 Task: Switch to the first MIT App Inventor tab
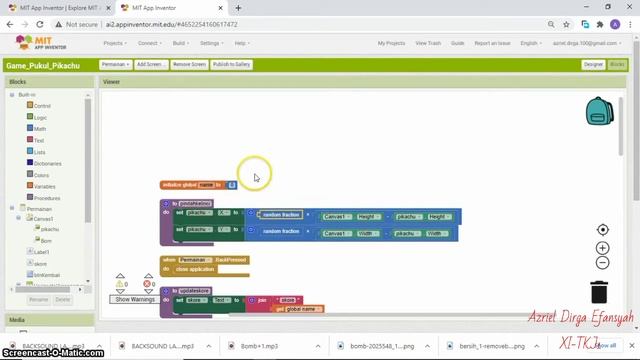(x=60, y=8)
